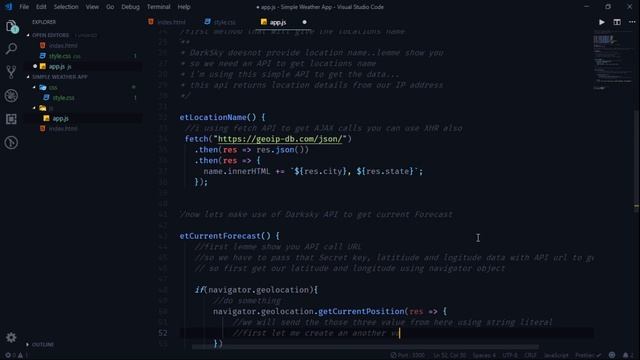Open the Explorer view in activity bar
Viewport: 640px width, 360px height.
click(x=11, y=27)
